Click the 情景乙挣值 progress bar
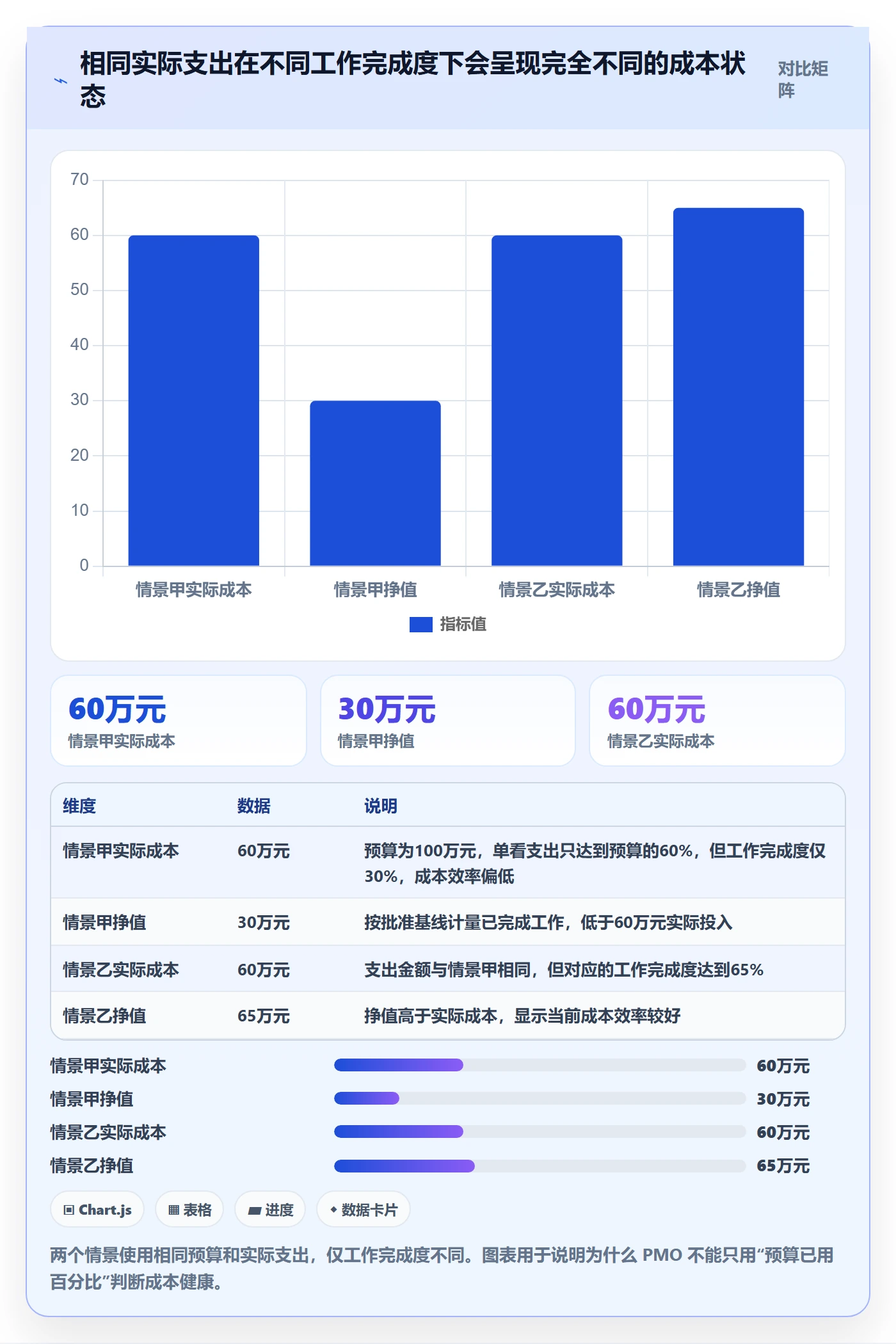 540,1165
